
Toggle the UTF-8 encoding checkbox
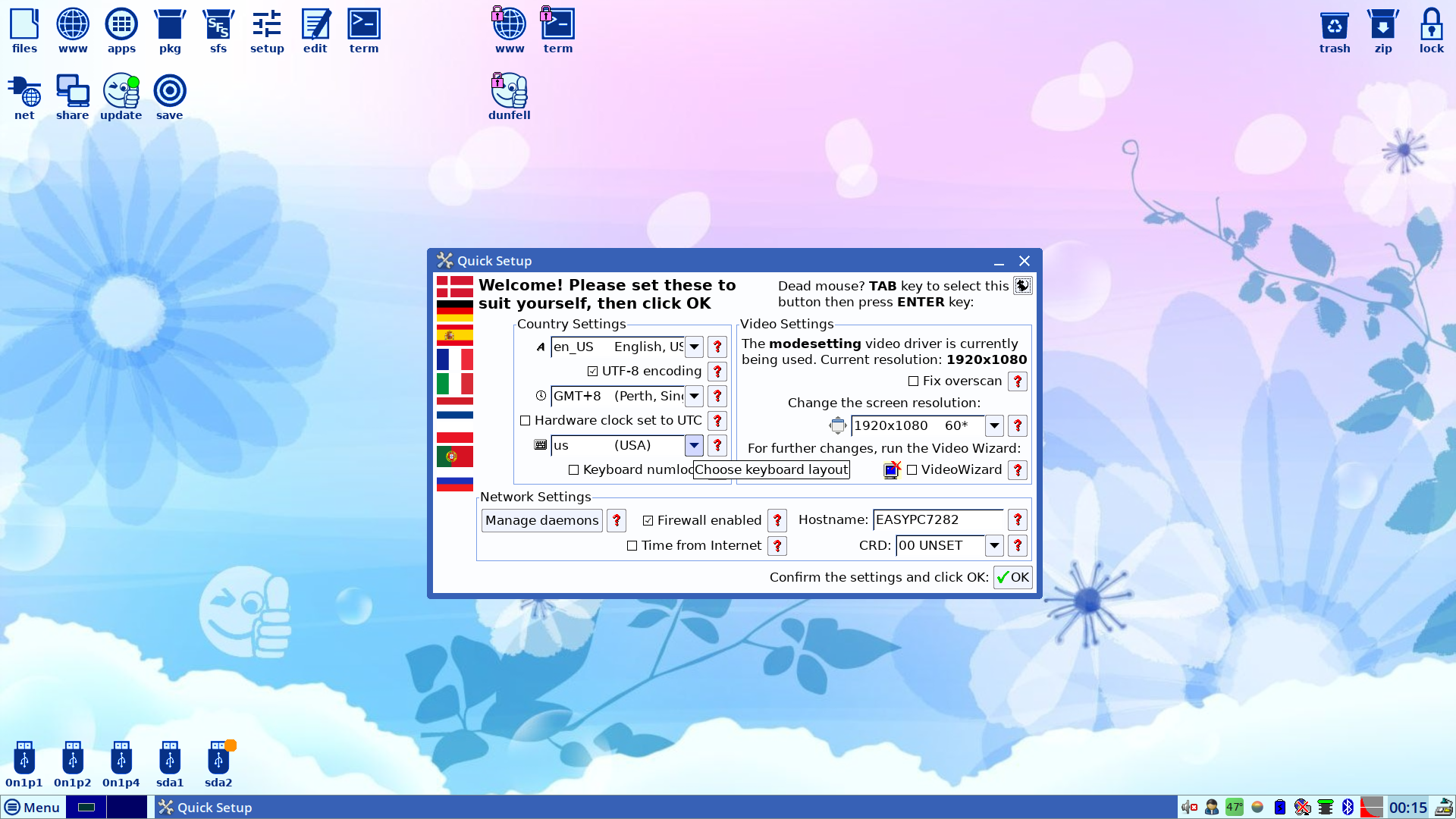(x=593, y=372)
